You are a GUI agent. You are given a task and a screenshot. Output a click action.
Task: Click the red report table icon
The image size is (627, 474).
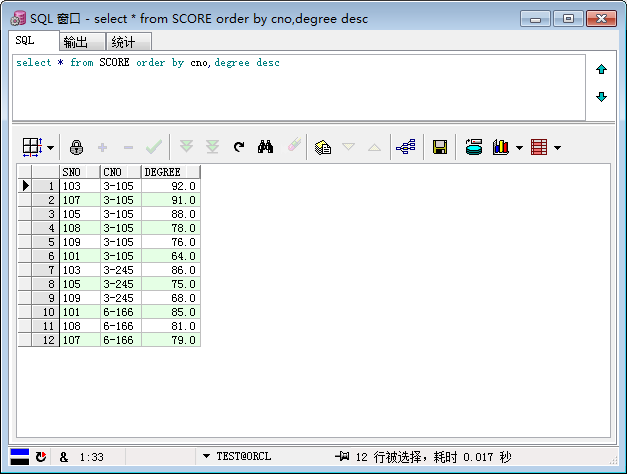coord(539,147)
